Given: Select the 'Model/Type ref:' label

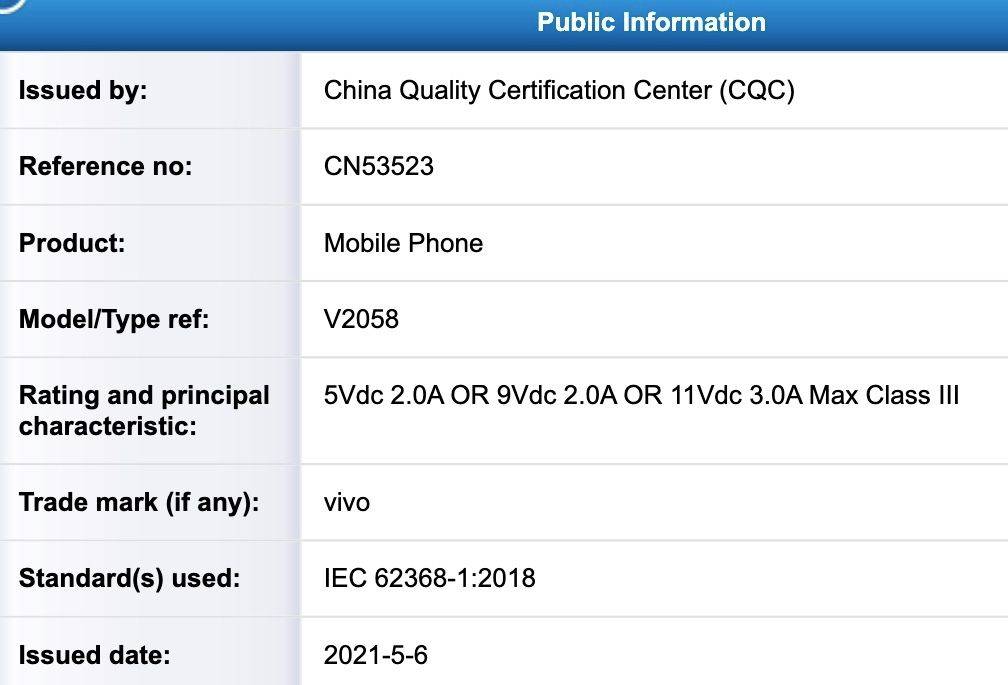Looking at the screenshot, I should (114, 320).
